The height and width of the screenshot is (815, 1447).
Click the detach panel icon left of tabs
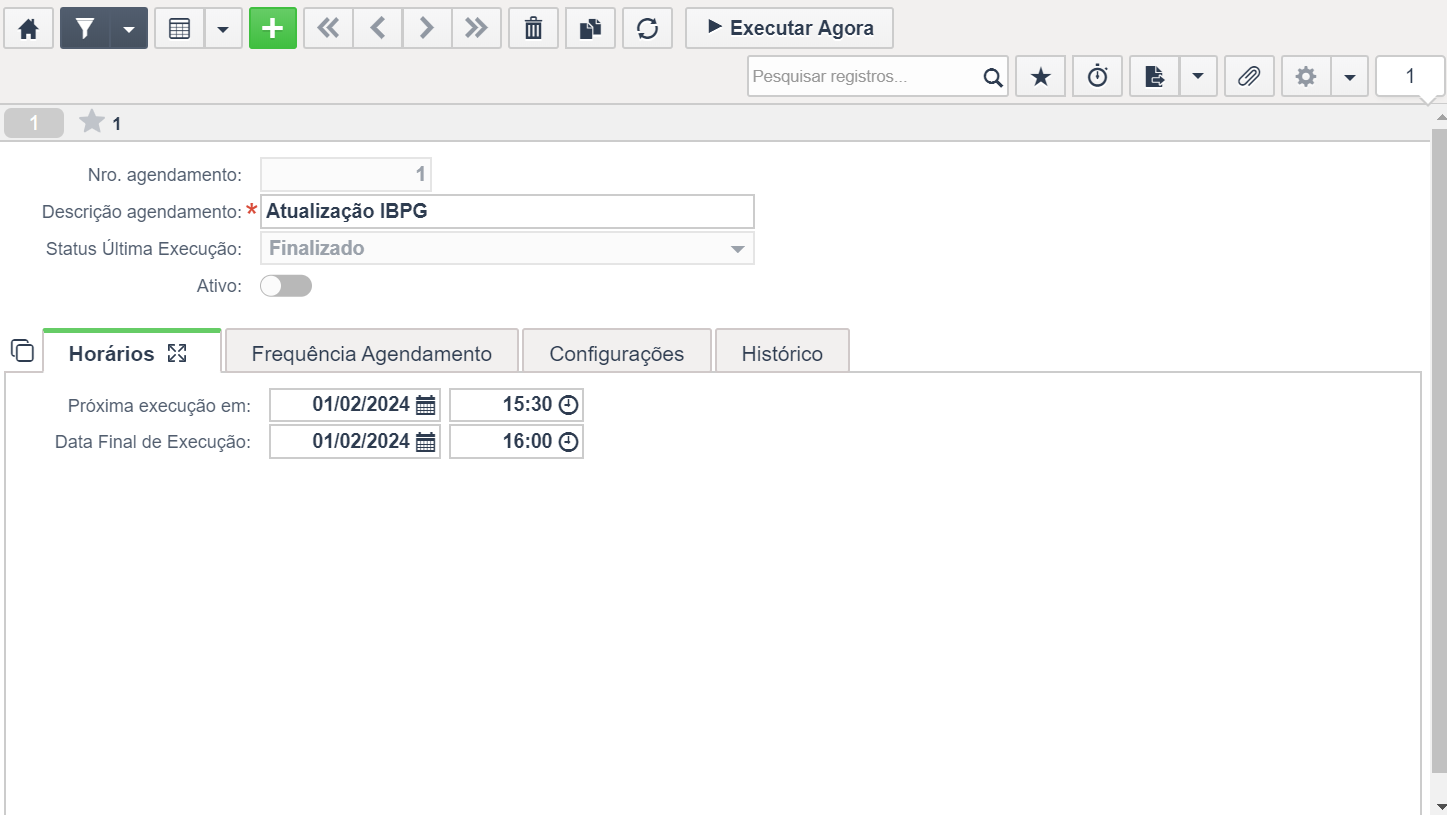[22, 351]
